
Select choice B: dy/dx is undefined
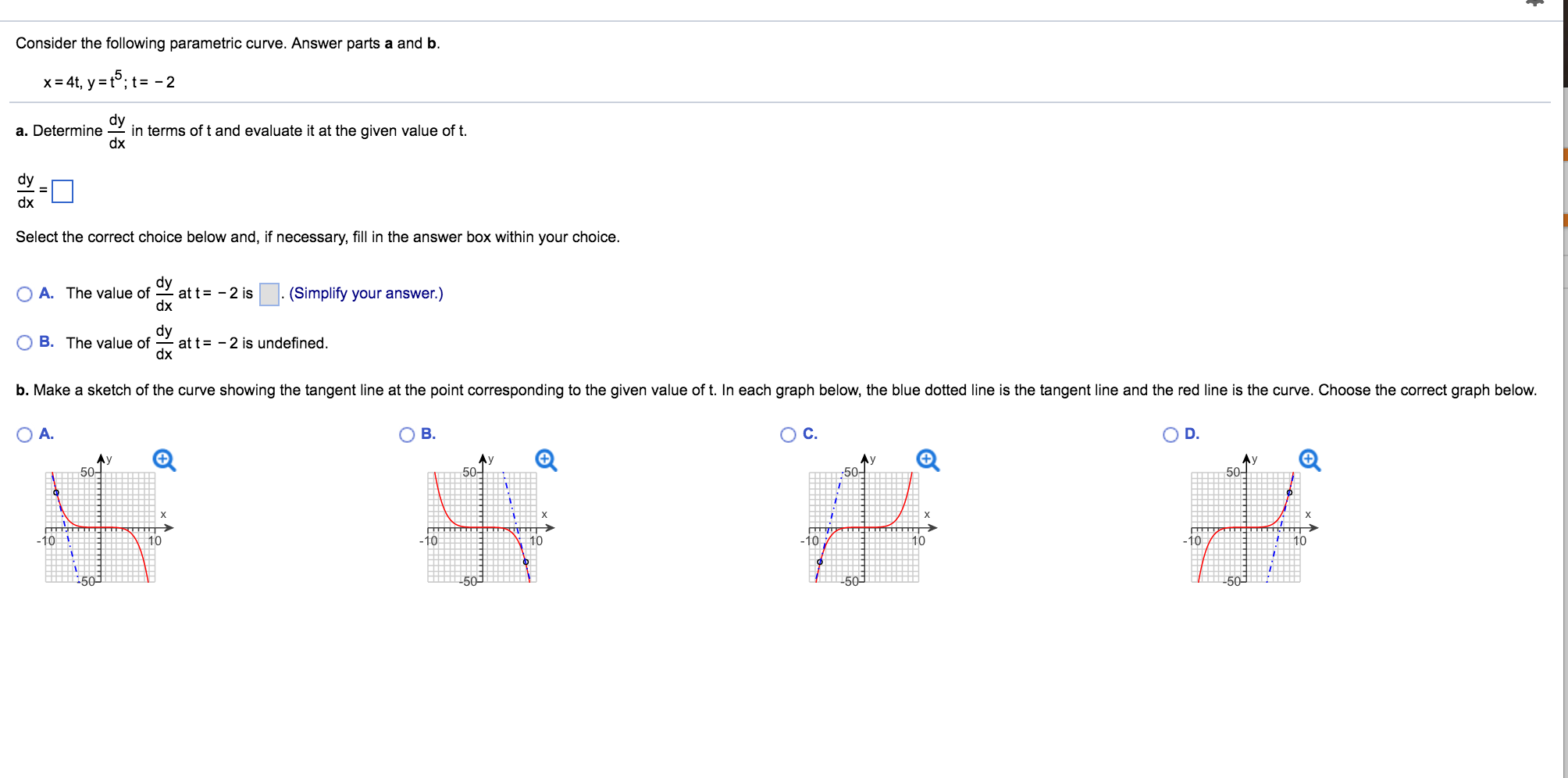(x=25, y=343)
